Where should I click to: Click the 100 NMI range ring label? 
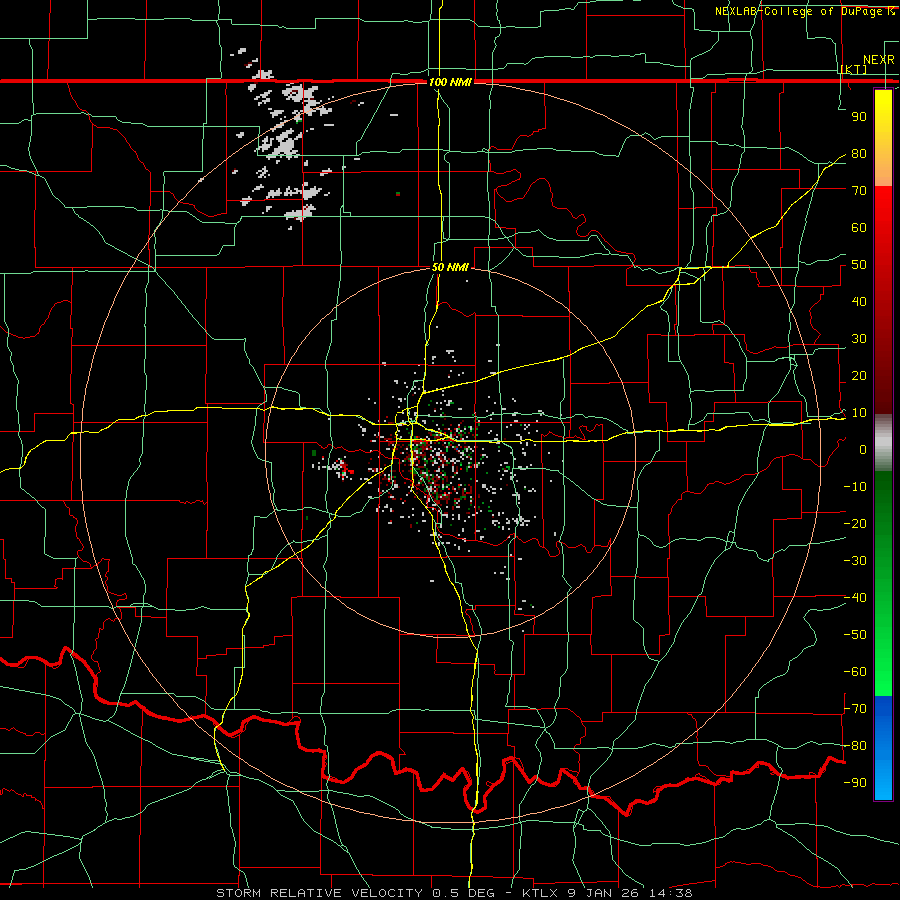(450, 82)
